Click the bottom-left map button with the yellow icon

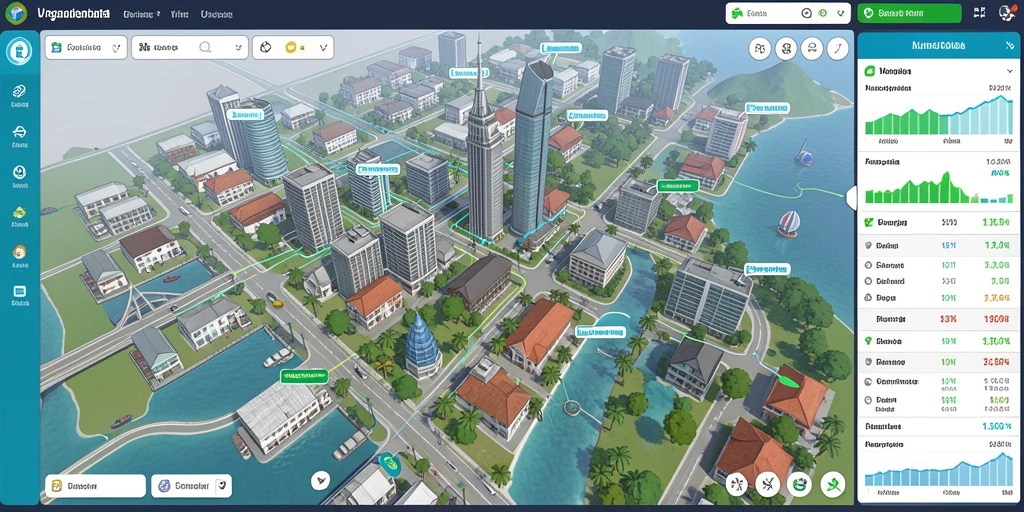95,486
